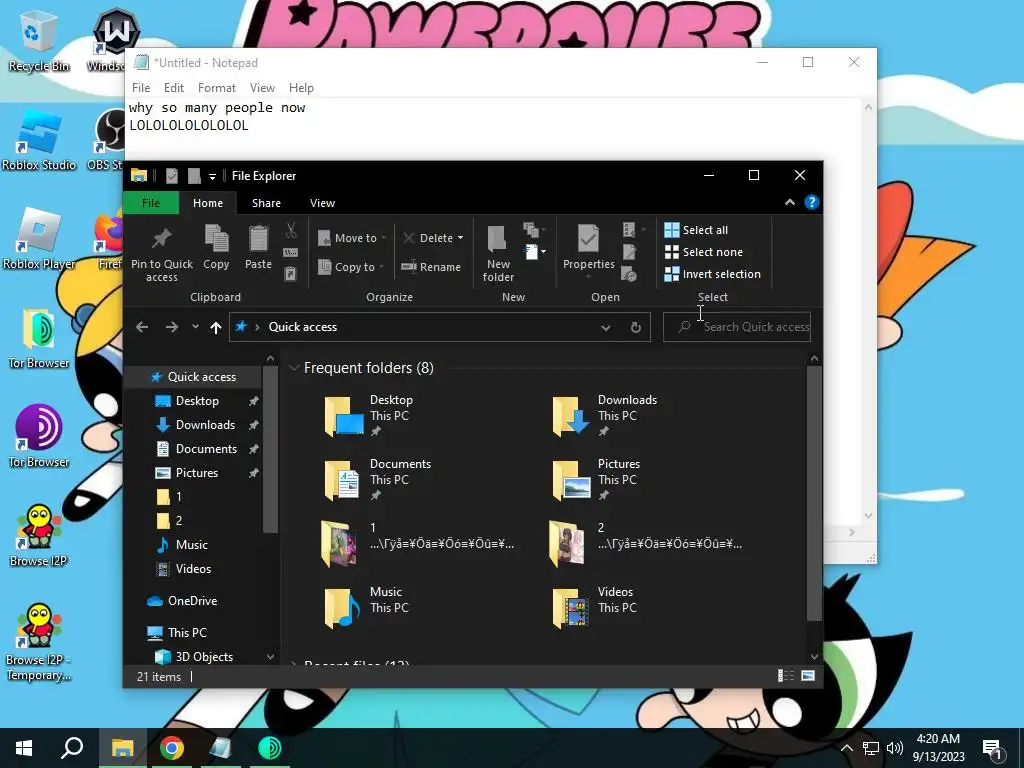Click Invert selection in ribbon
The height and width of the screenshot is (768, 1024).
[x=712, y=274]
